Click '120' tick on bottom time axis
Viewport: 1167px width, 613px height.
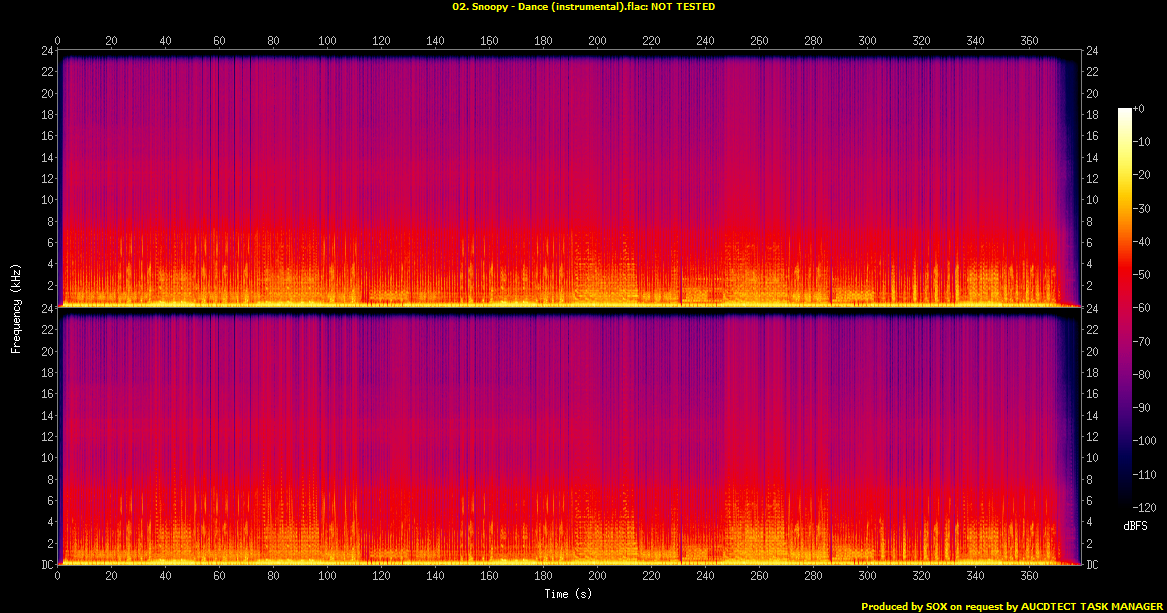pos(381,575)
